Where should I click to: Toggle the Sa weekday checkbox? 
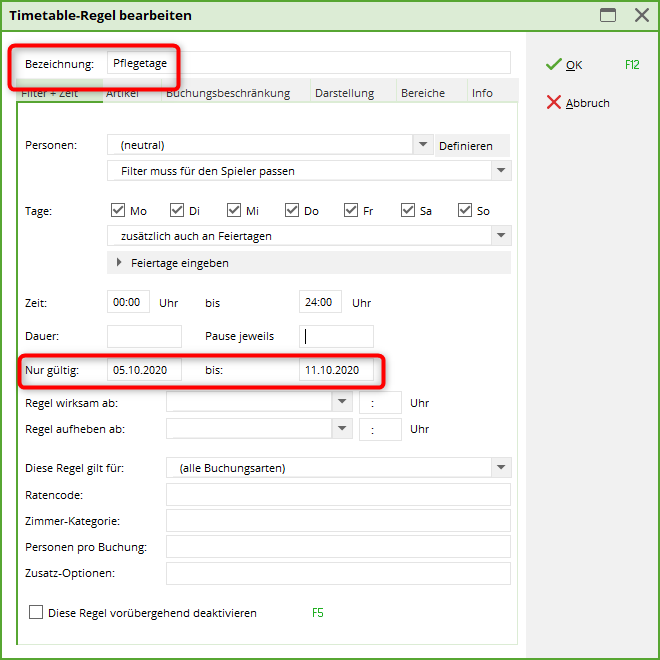(408, 210)
